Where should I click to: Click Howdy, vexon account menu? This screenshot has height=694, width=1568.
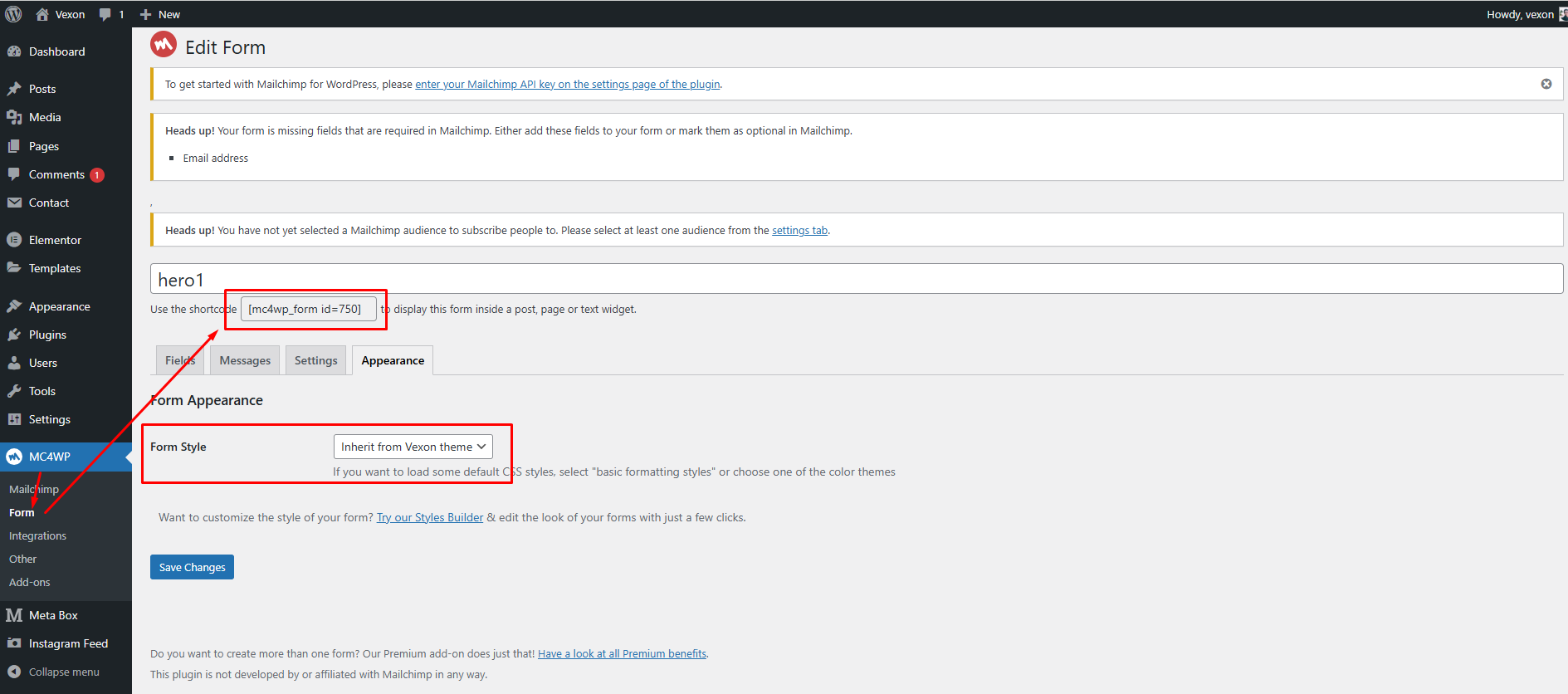coord(1526,14)
